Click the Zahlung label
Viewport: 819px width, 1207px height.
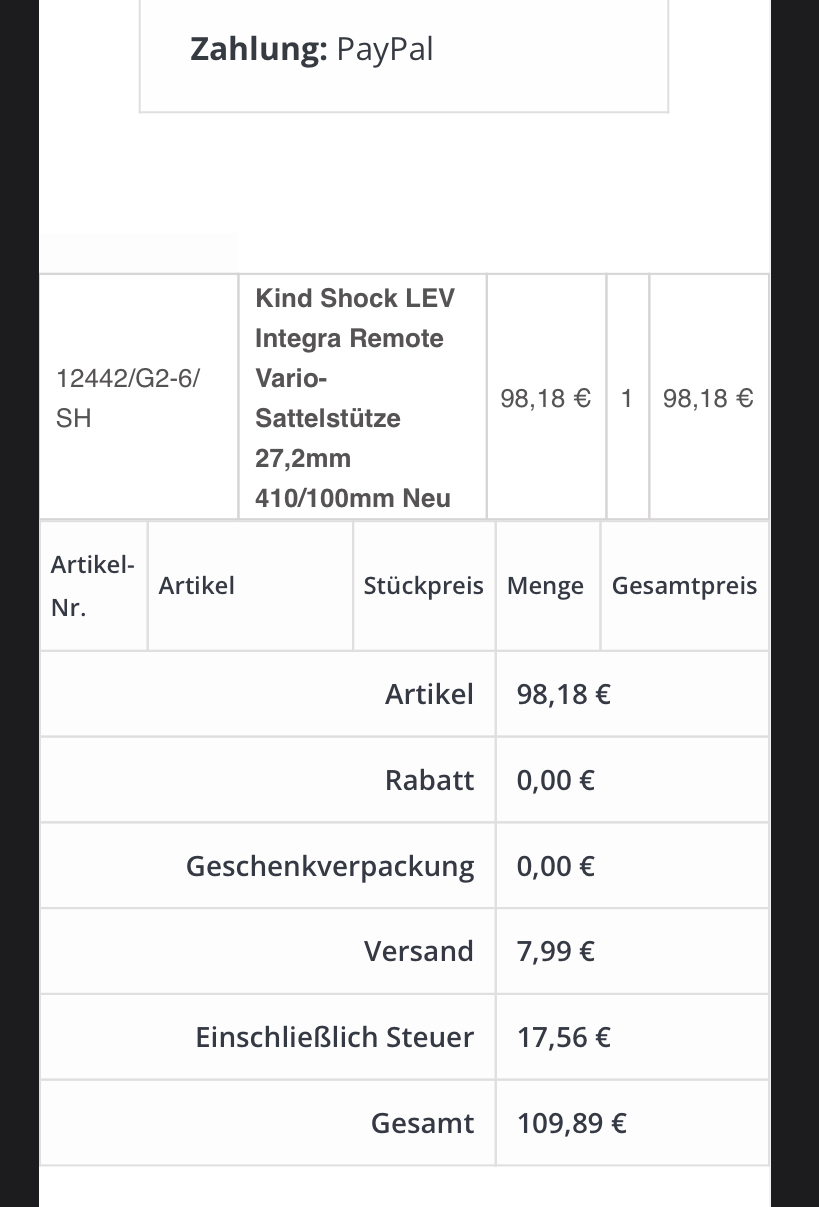258,49
